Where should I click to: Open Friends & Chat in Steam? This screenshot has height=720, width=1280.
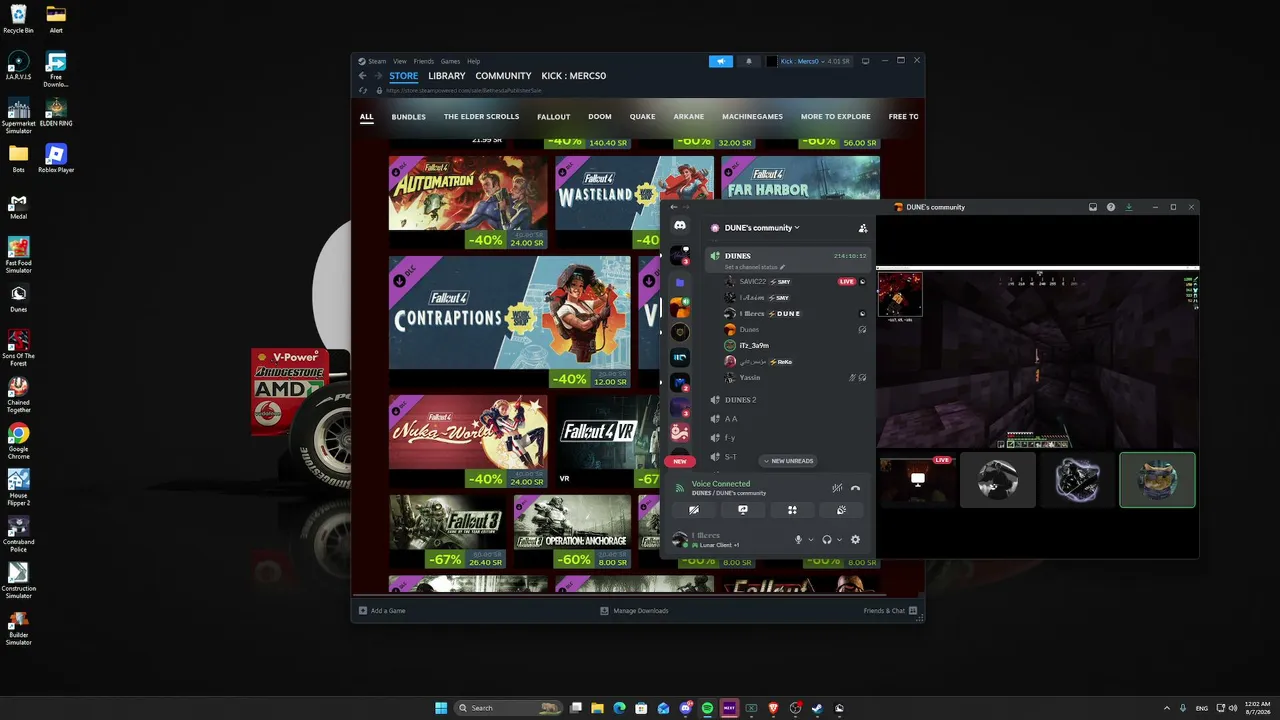click(890, 610)
